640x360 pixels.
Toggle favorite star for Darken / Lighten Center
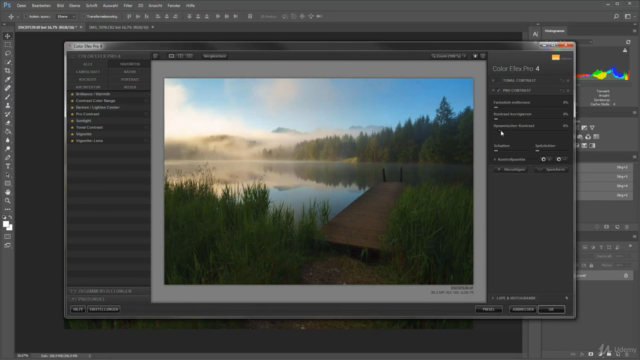[72, 107]
